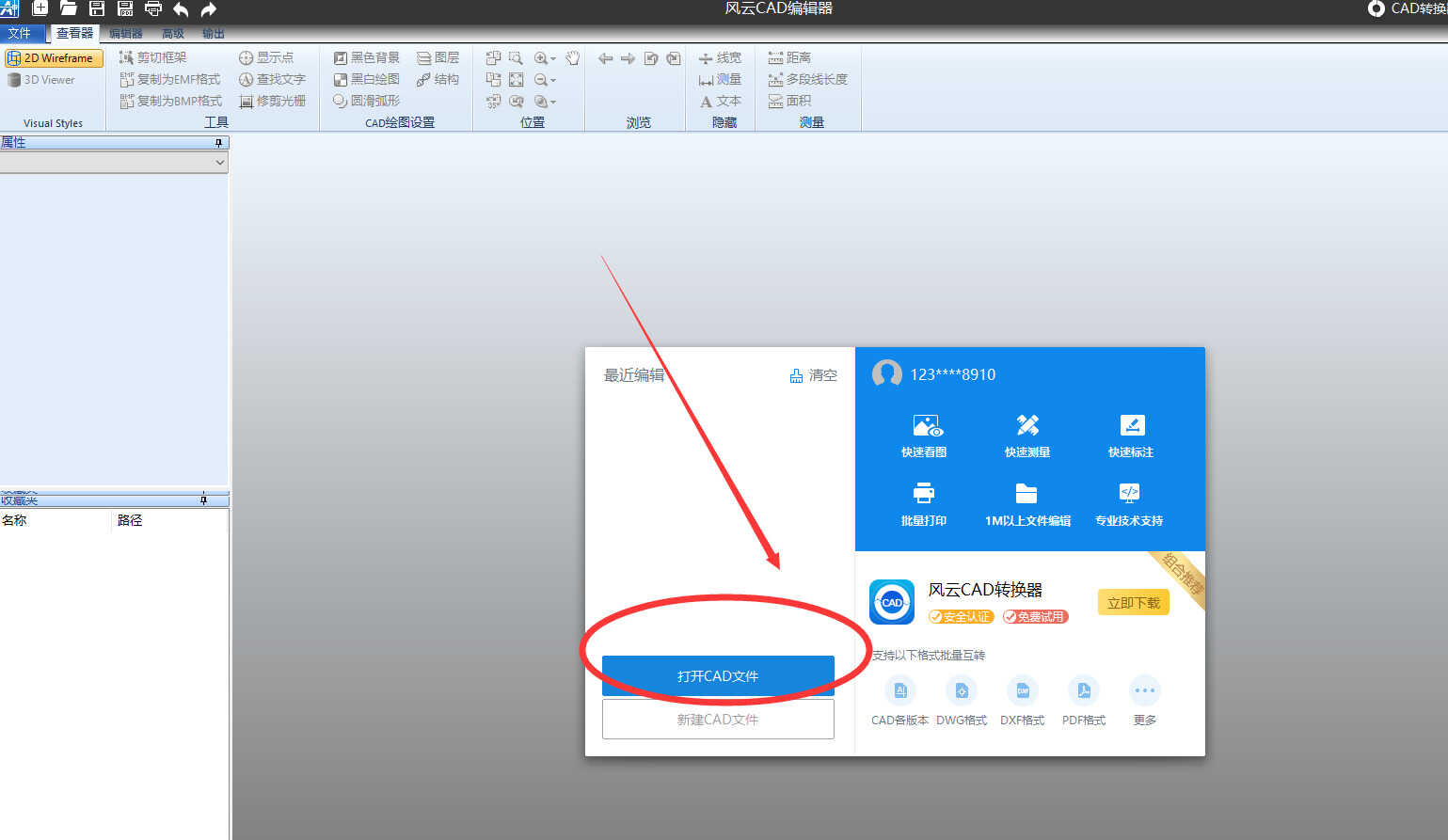The height and width of the screenshot is (840, 1448).
Task: Toggle 圆滑弧形 option
Action: tap(367, 101)
